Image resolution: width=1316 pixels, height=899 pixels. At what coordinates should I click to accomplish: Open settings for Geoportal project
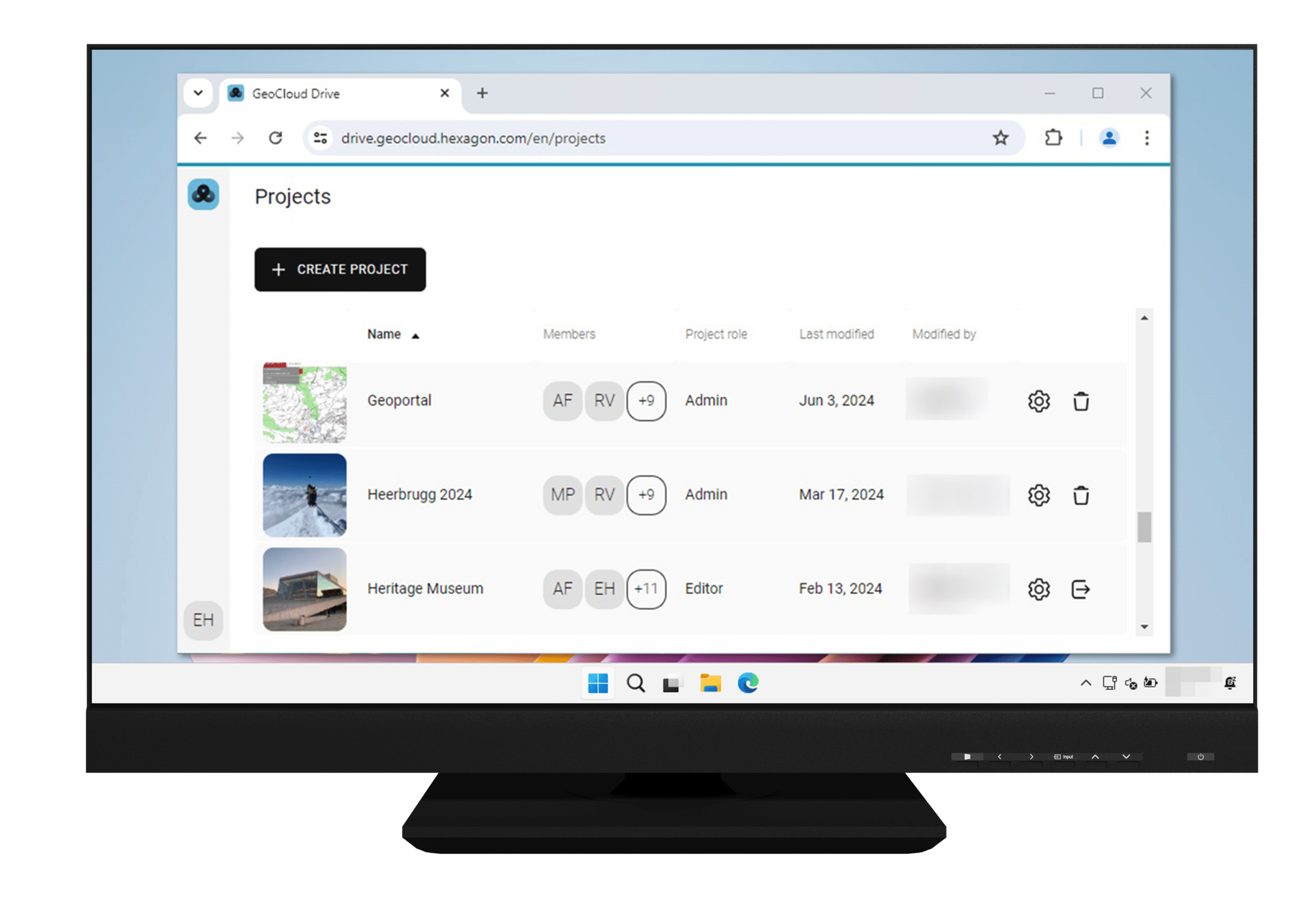tap(1038, 400)
